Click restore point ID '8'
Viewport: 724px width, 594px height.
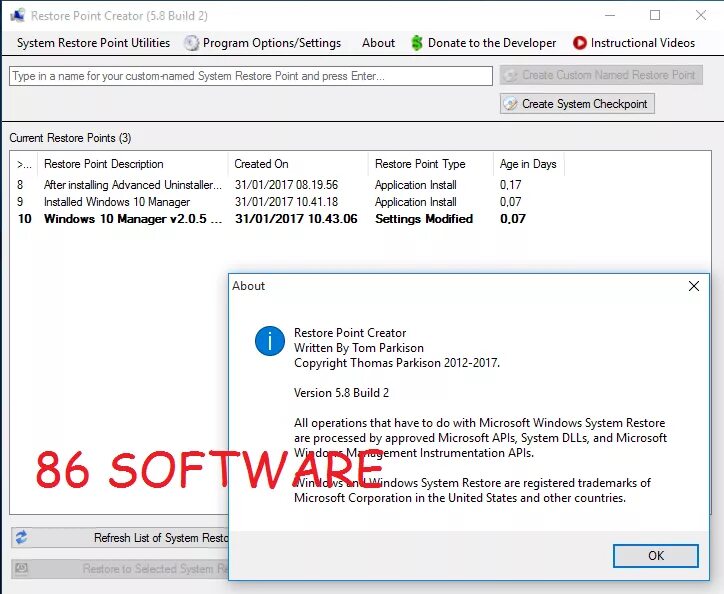tap(20, 185)
